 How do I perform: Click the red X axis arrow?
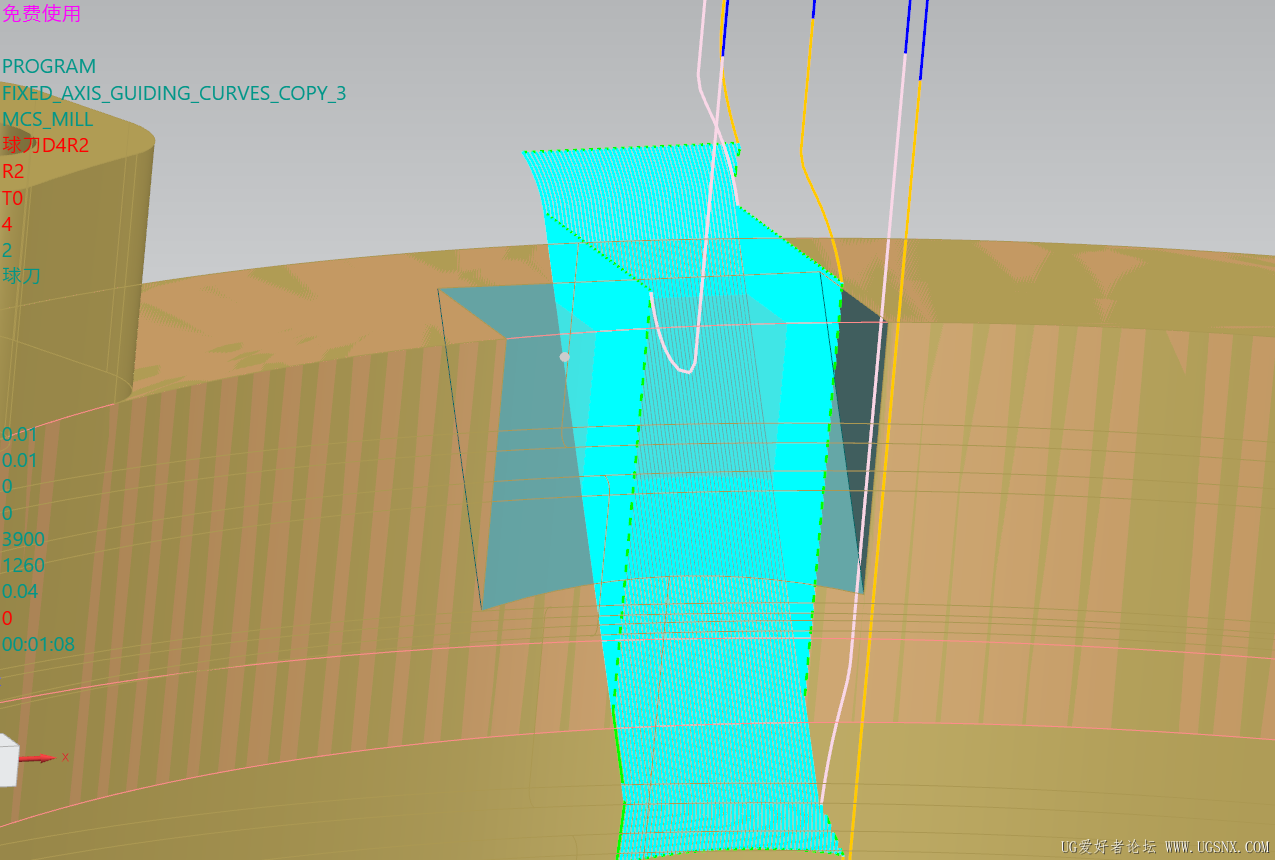(38, 759)
